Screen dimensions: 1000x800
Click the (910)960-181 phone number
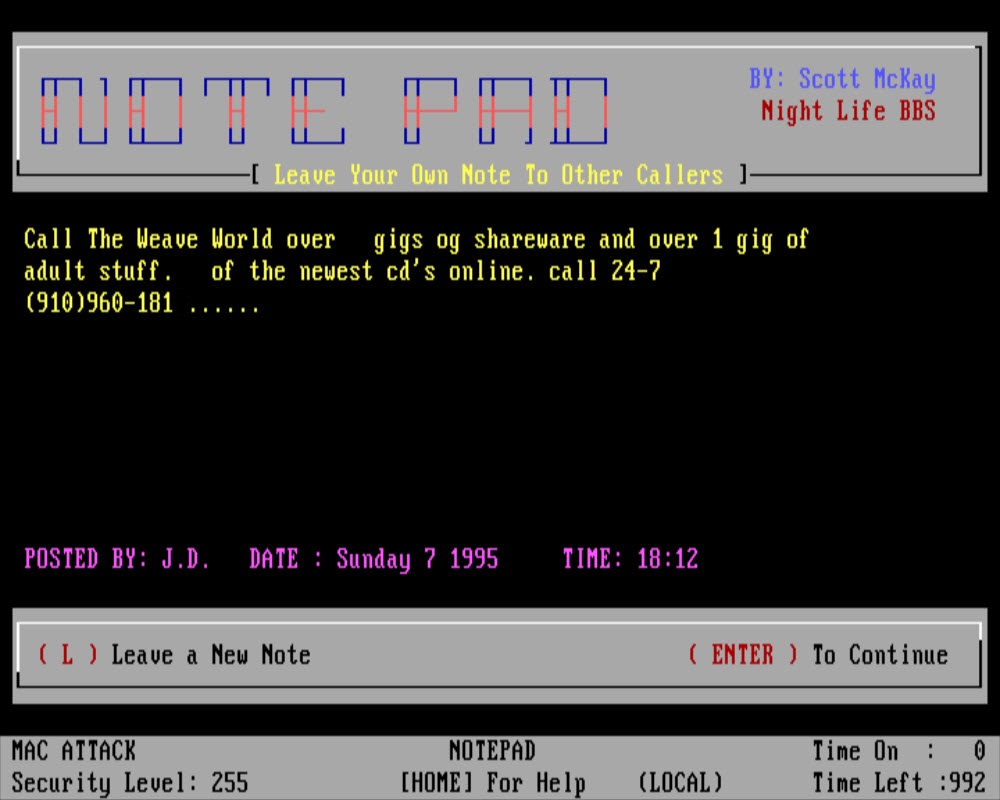click(x=98, y=303)
